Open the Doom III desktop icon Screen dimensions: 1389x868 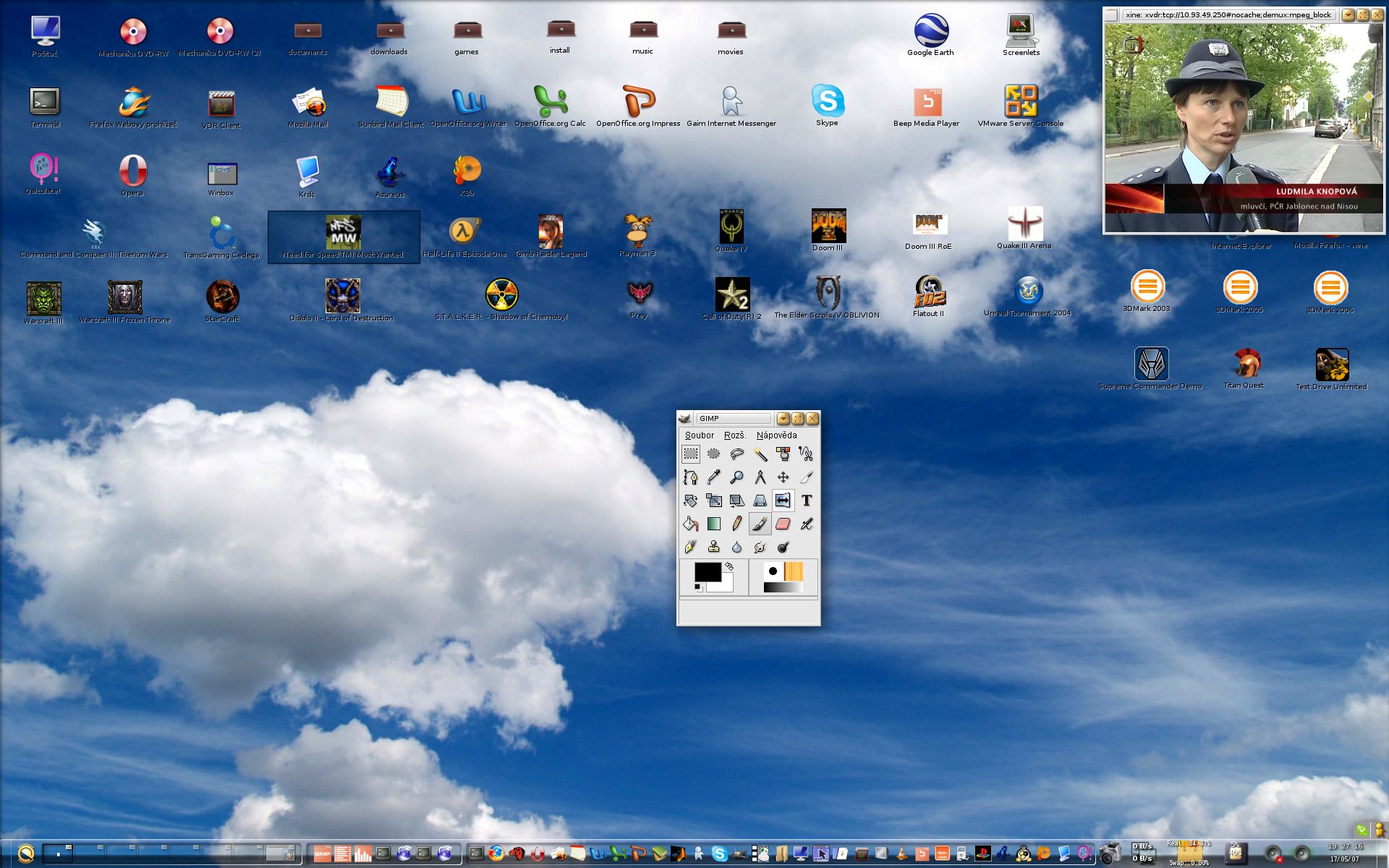(x=828, y=230)
